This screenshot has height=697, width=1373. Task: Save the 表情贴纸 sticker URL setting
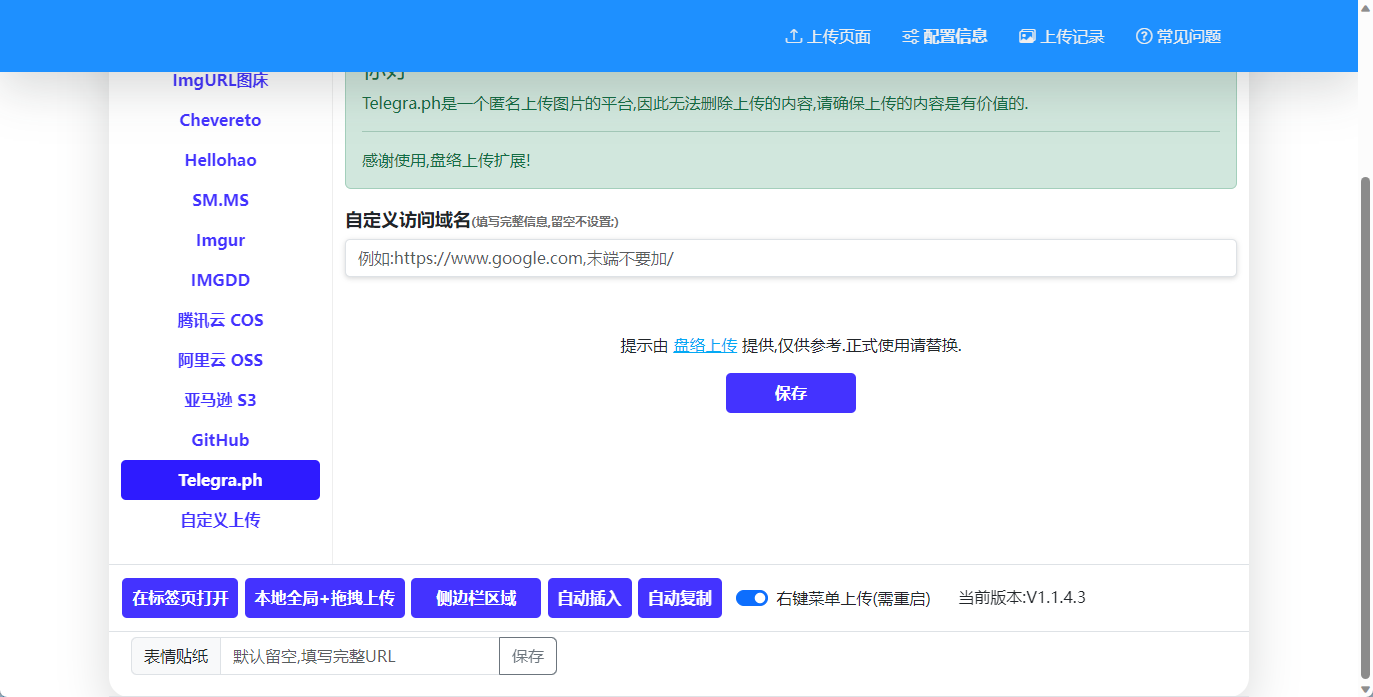click(528, 656)
